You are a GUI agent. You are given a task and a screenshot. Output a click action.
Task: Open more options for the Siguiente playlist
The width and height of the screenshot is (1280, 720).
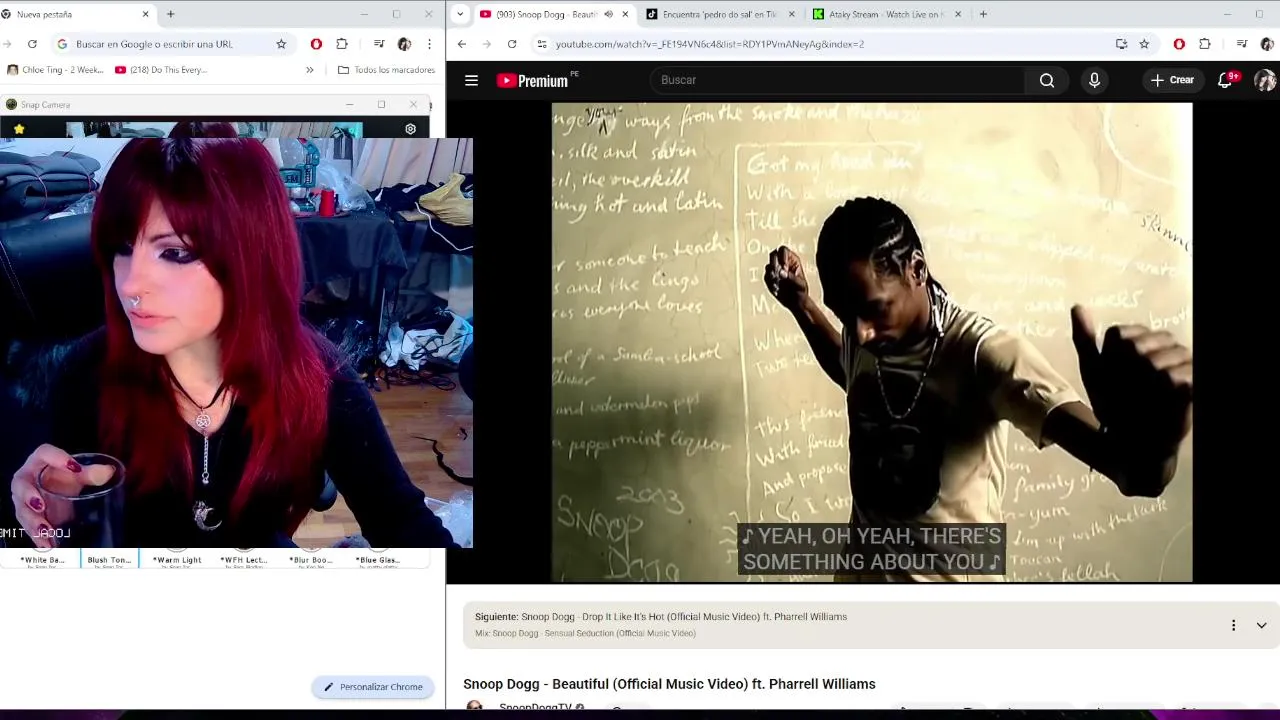(1233, 625)
